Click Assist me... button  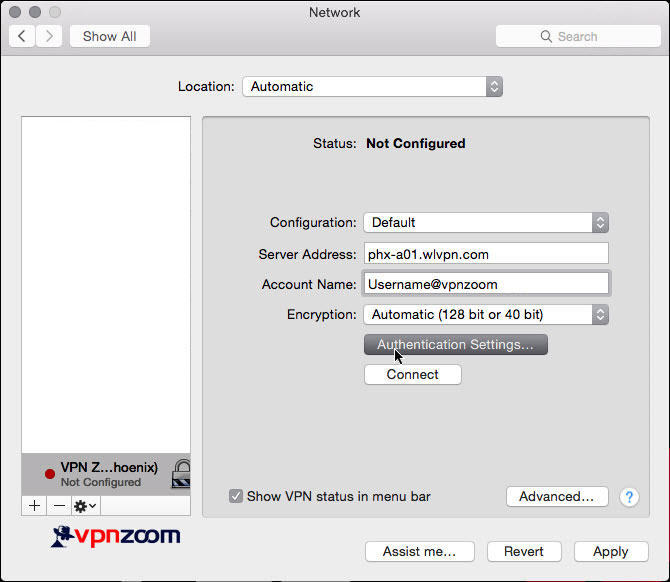[x=420, y=552]
